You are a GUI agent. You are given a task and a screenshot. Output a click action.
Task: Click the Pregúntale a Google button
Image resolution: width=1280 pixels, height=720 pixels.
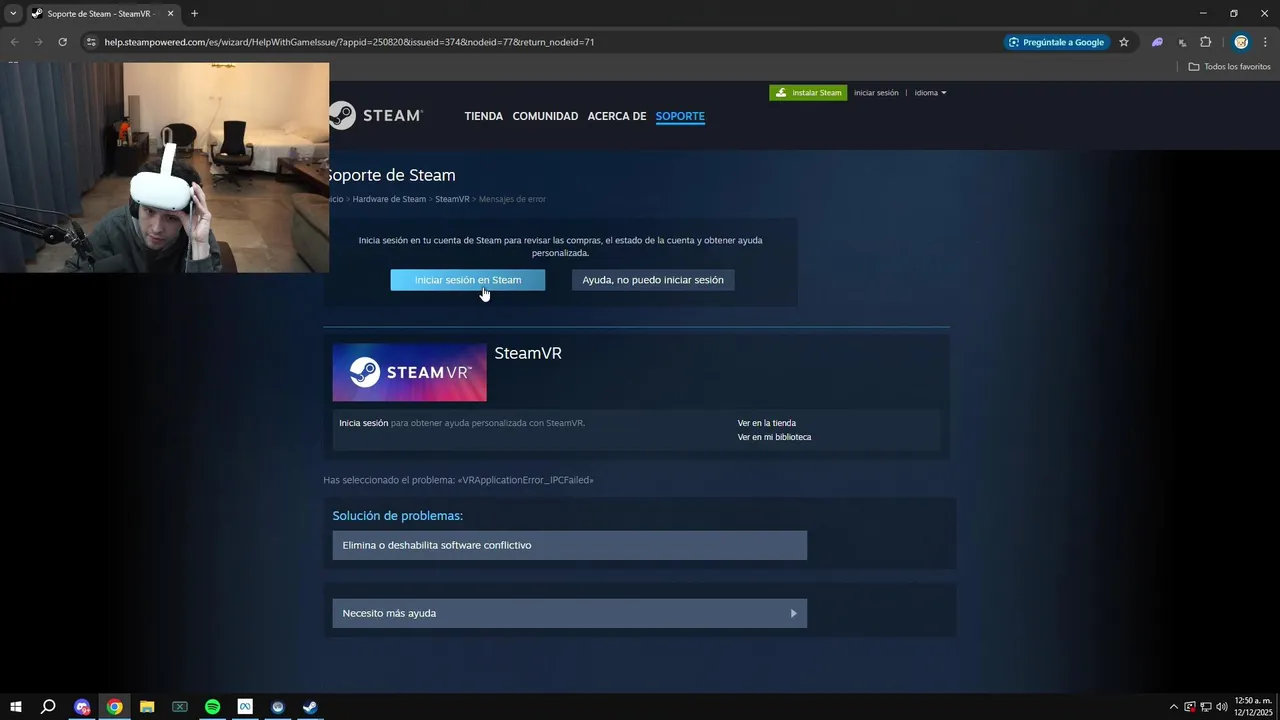click(x=1057, y=42)
